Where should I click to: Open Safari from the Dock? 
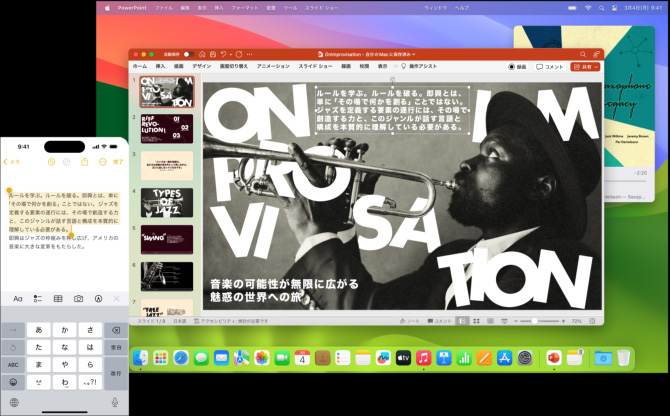click(x=181, y=358)
